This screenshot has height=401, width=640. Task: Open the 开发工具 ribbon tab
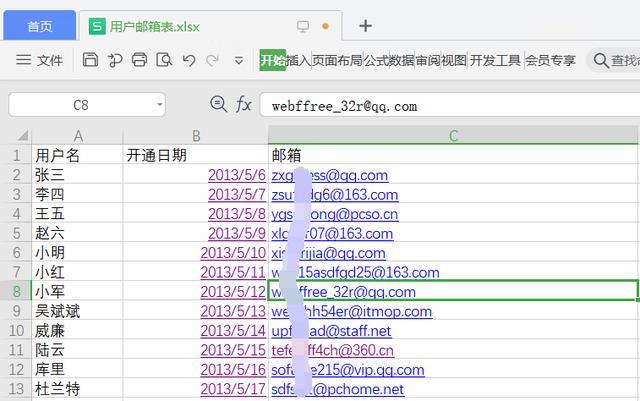point(495,60)
